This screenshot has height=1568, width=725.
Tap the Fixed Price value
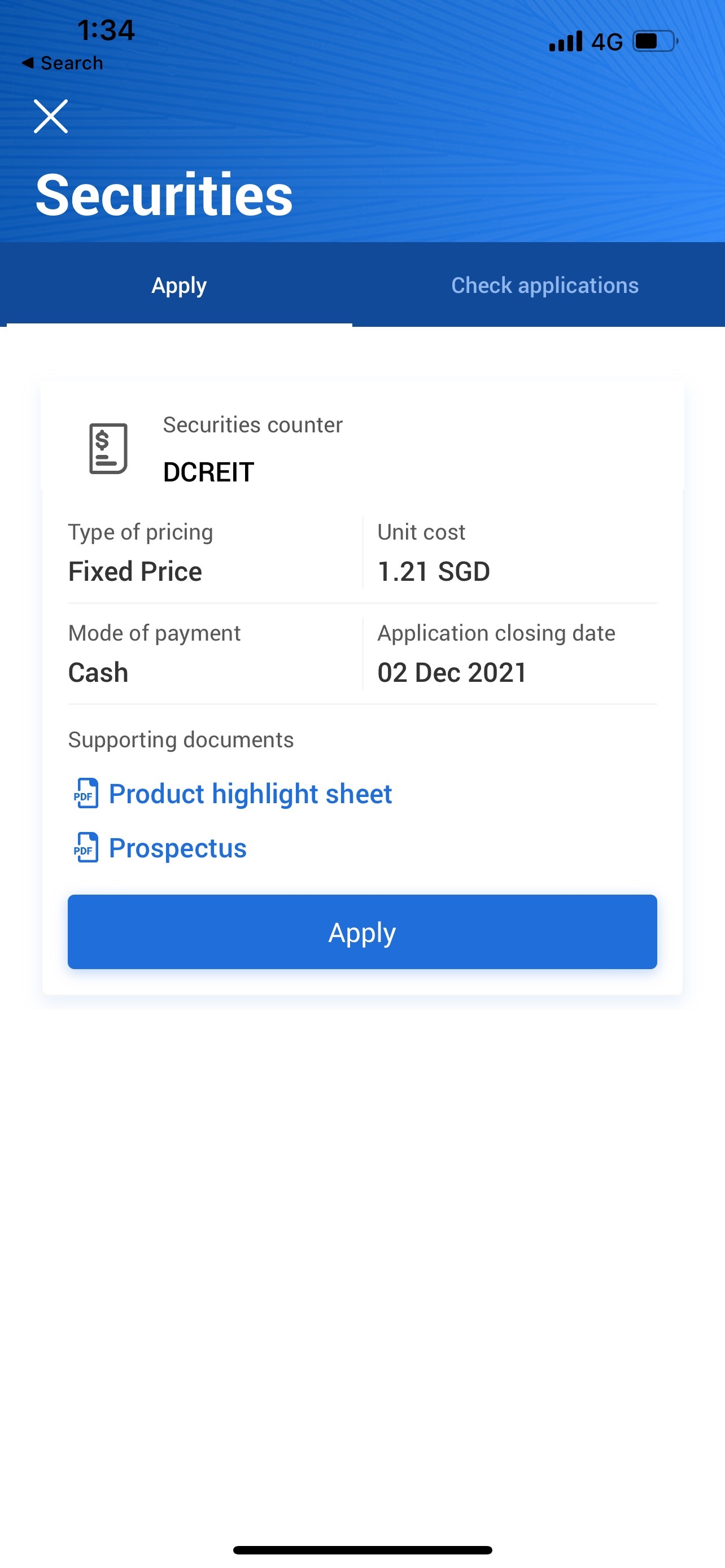point(135,572)
